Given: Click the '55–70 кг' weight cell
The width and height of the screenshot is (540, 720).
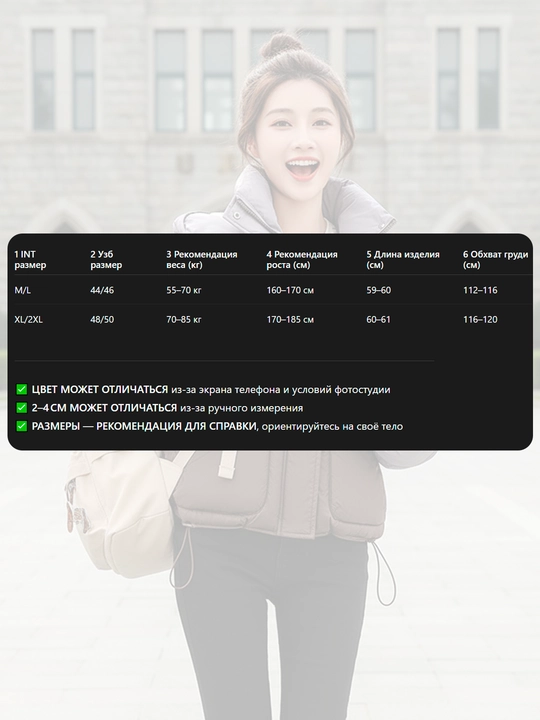Looking at the screenshot, I should point(184,290).
